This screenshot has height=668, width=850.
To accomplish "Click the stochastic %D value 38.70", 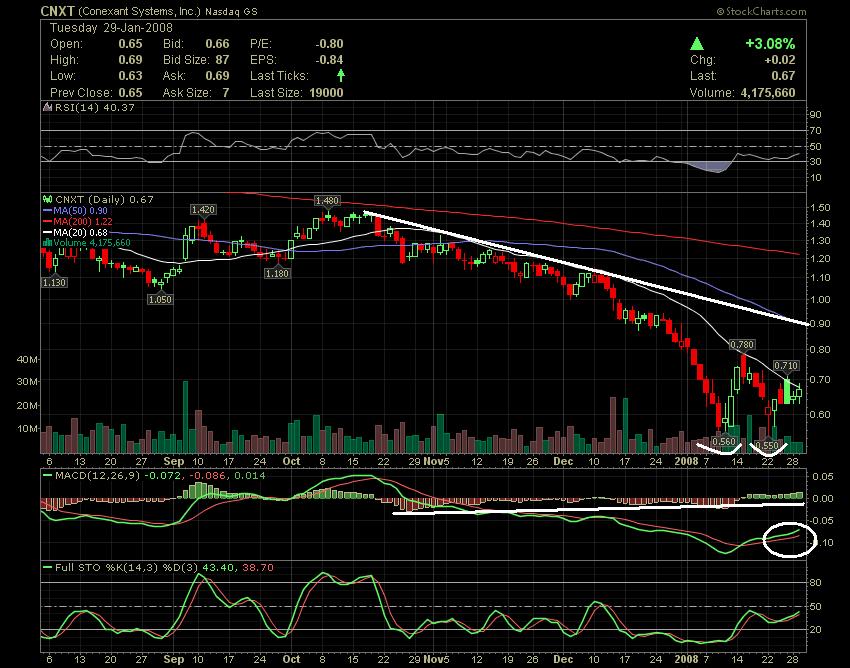I will (x=257, y=568).
